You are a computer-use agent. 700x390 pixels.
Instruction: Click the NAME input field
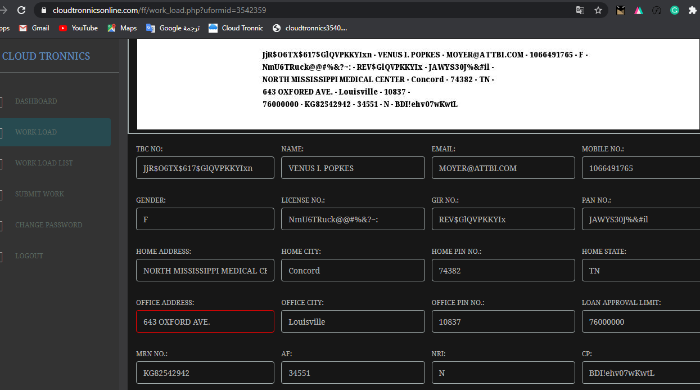[353, 168]
